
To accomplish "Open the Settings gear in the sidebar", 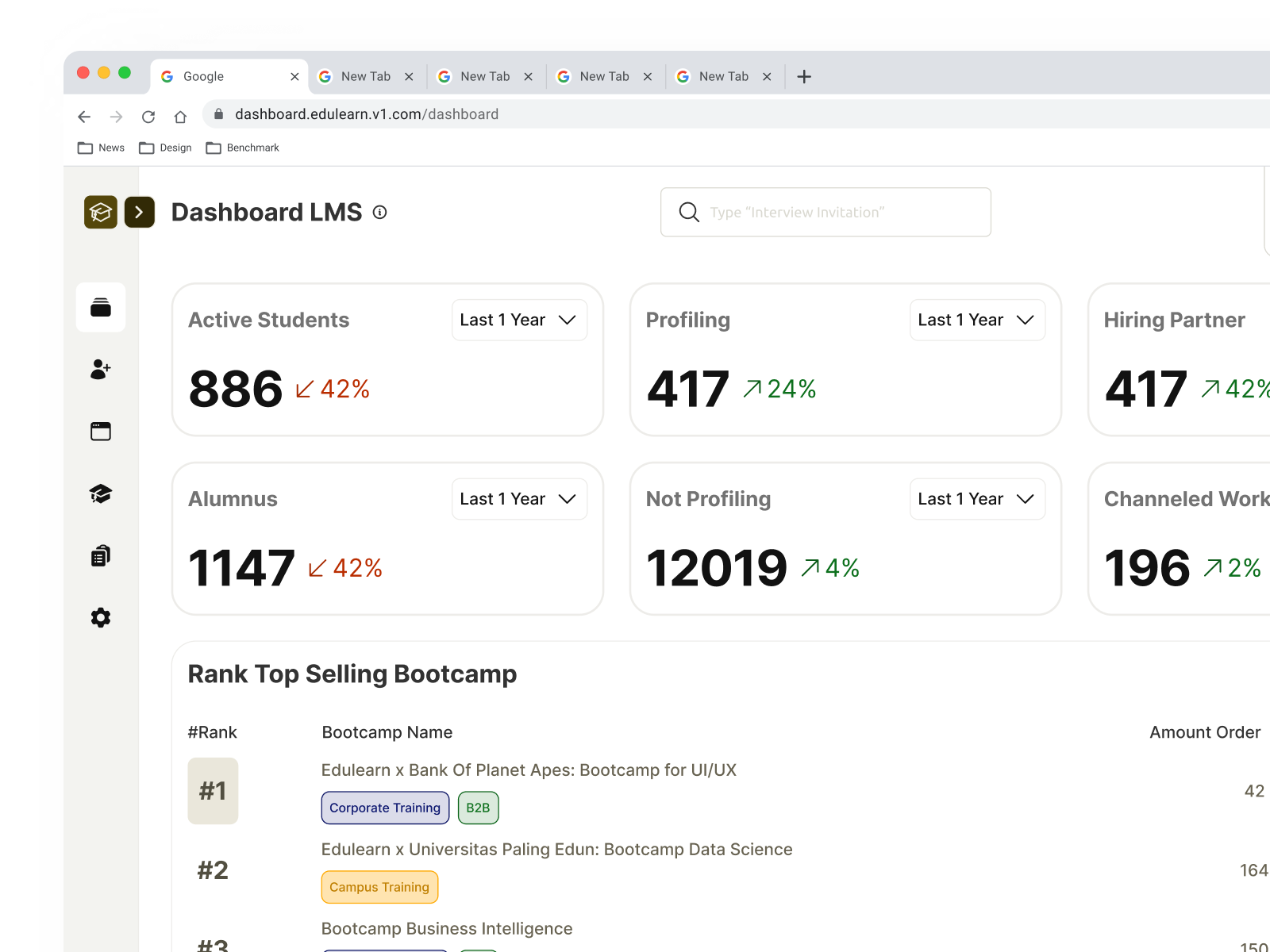I will click(x=100, y=617).
